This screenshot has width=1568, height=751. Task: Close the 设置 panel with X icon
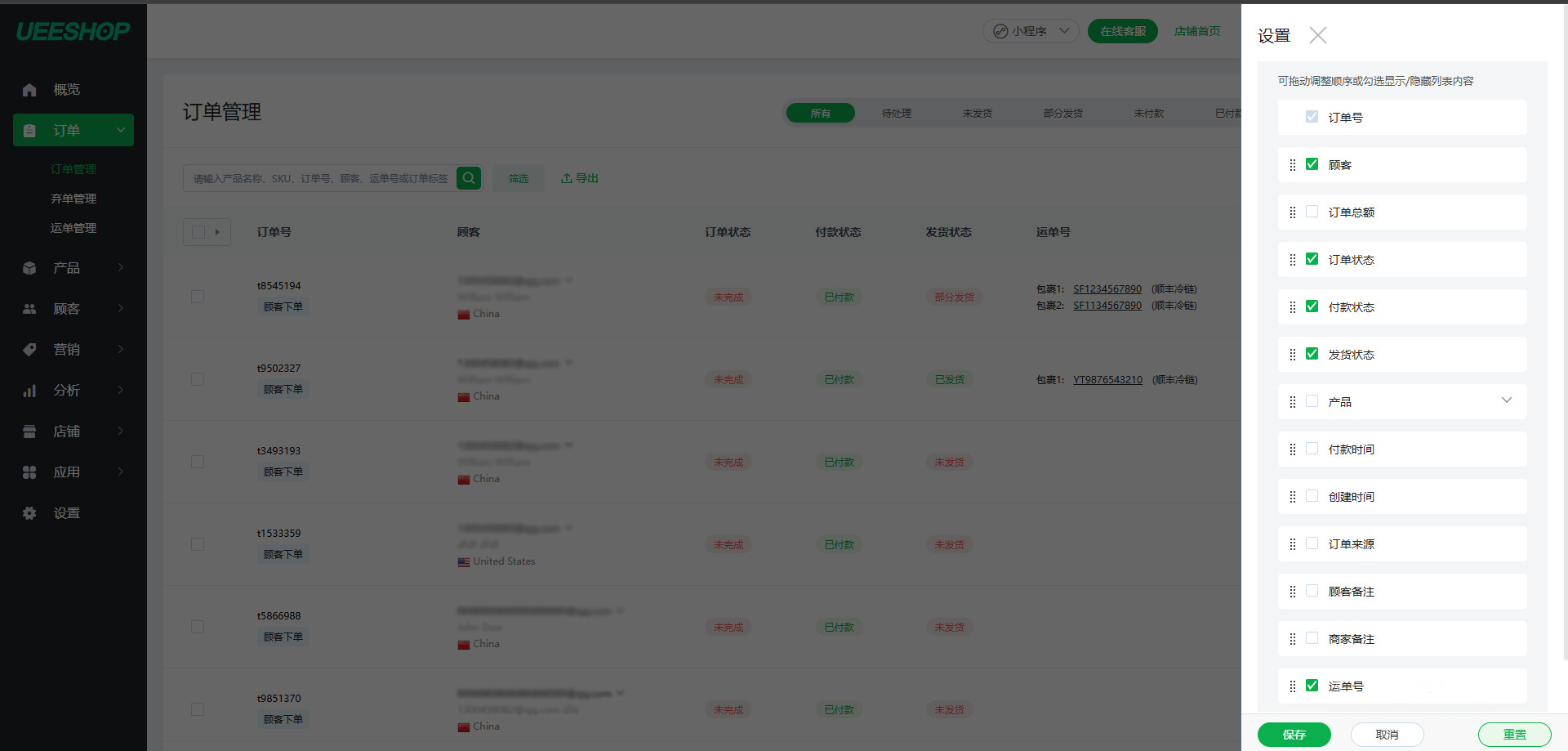click(1317, 35)
